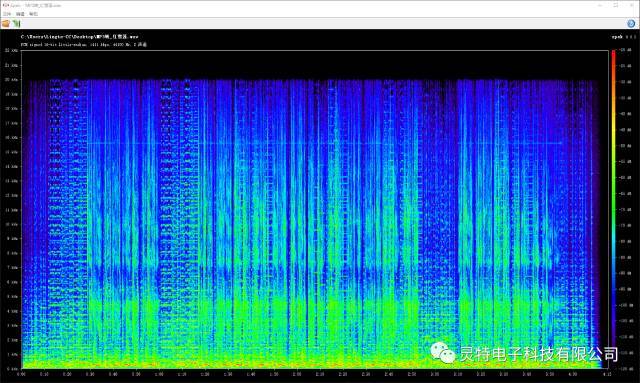640x383 pixels.
Task: Click the PCM audio format info line
Action: coord(84,45)
